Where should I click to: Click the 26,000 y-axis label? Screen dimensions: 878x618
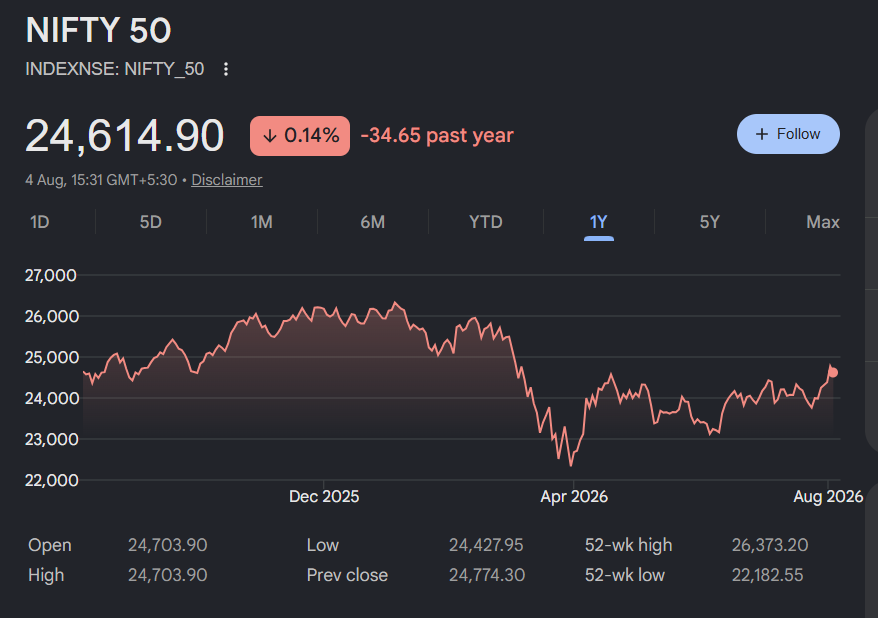click(52, 316)
